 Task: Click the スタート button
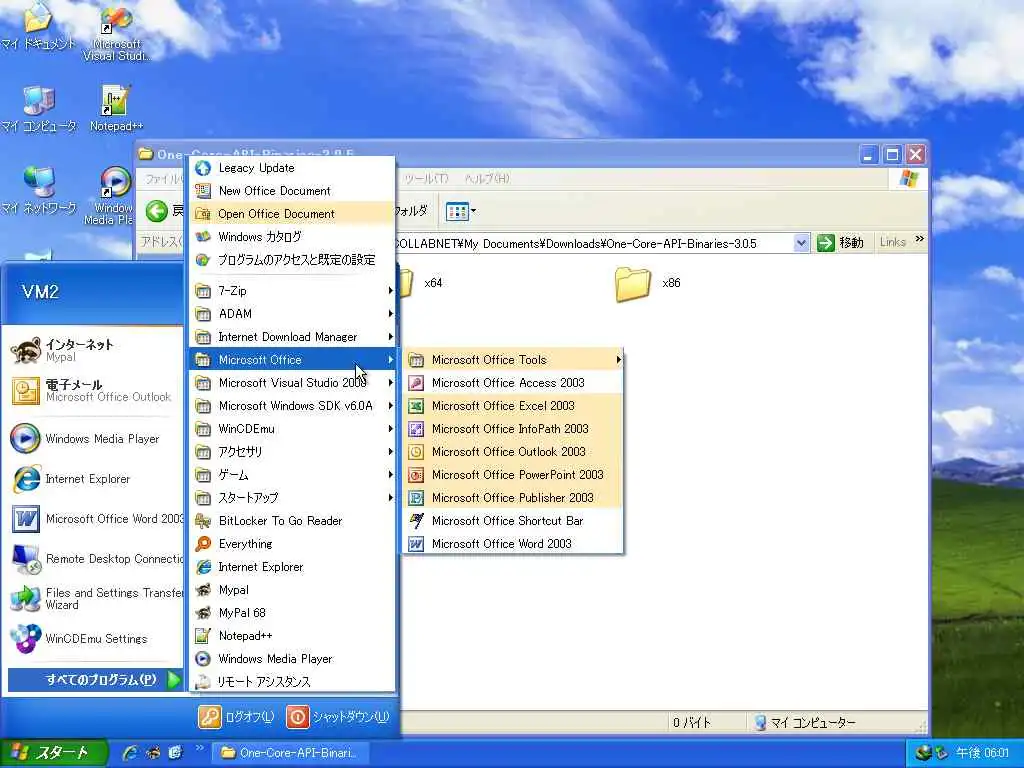[x=54, y=753]
